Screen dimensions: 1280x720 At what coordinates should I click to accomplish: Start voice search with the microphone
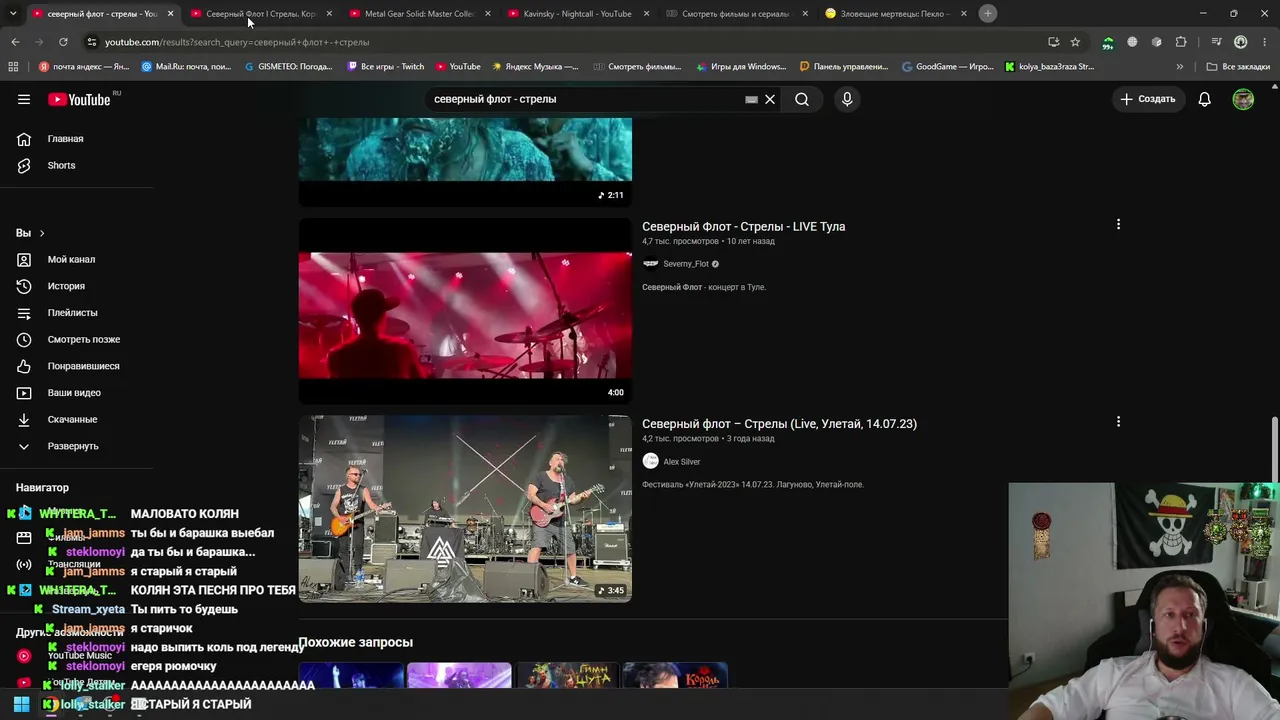(x=847, y=99)
